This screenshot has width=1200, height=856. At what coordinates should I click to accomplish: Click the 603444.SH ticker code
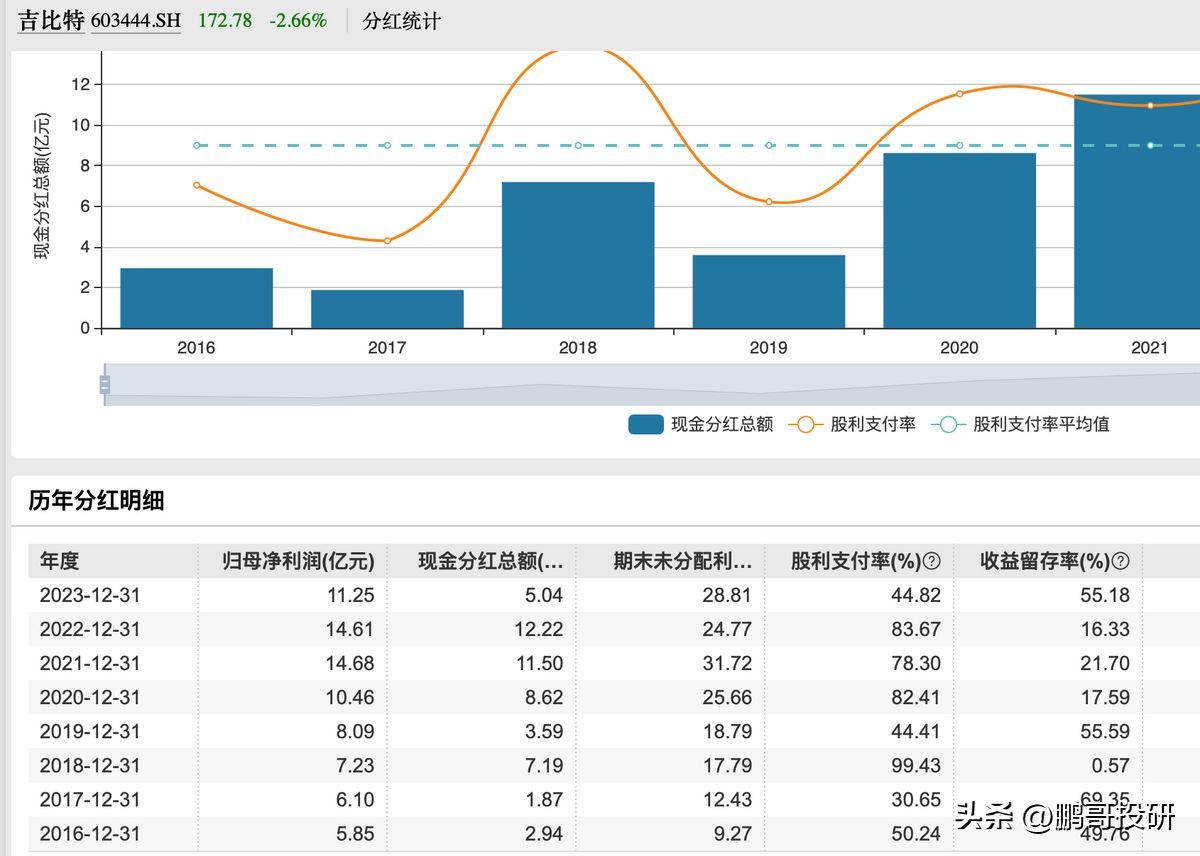(136, 21)
